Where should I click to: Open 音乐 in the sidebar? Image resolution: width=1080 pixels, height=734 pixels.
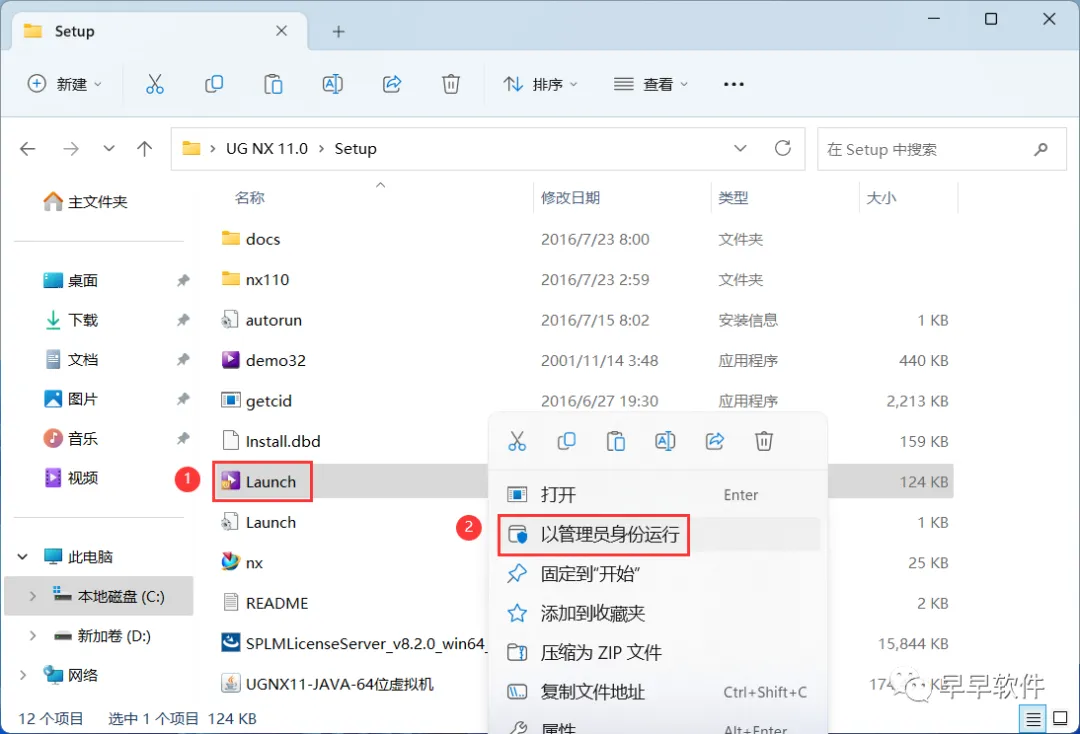tap(72, 439)
